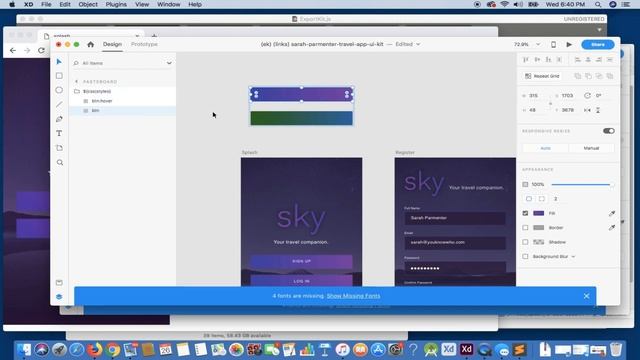Apply the Exclude Overlap boolean operation

610,76
